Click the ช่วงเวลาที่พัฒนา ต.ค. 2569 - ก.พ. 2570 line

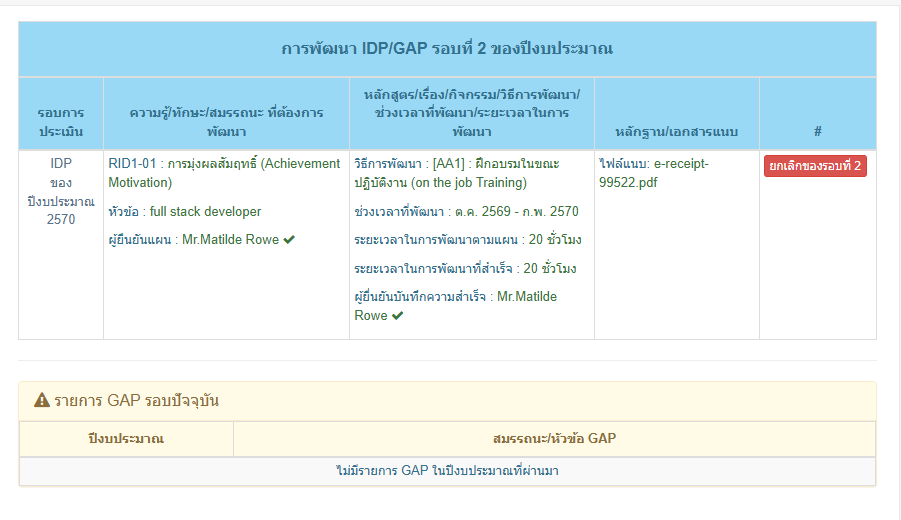pyautogui.click(x=466, y=211)
